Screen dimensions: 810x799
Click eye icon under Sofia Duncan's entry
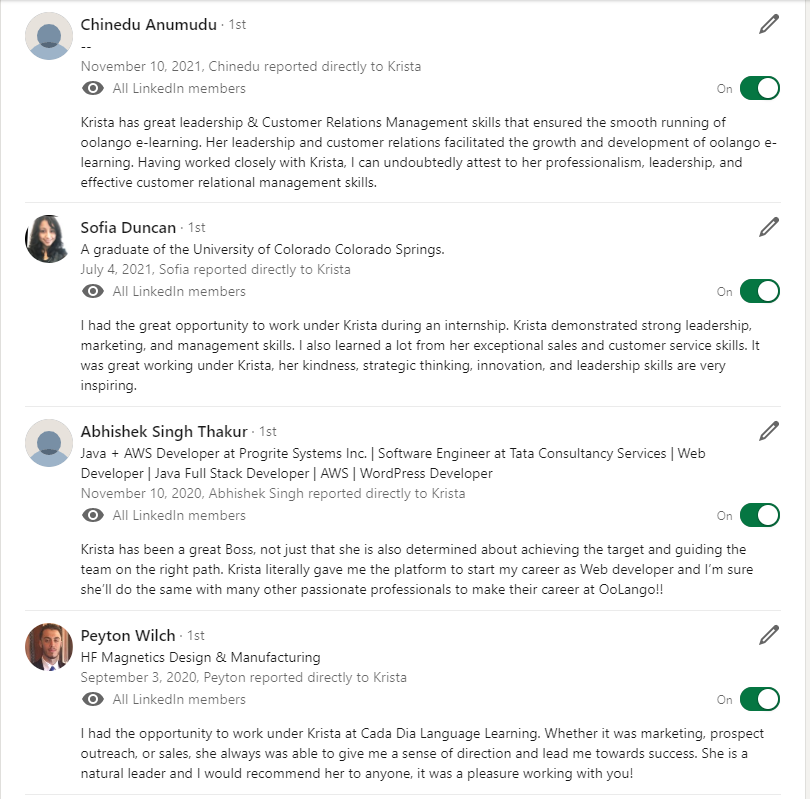[93, 292]
